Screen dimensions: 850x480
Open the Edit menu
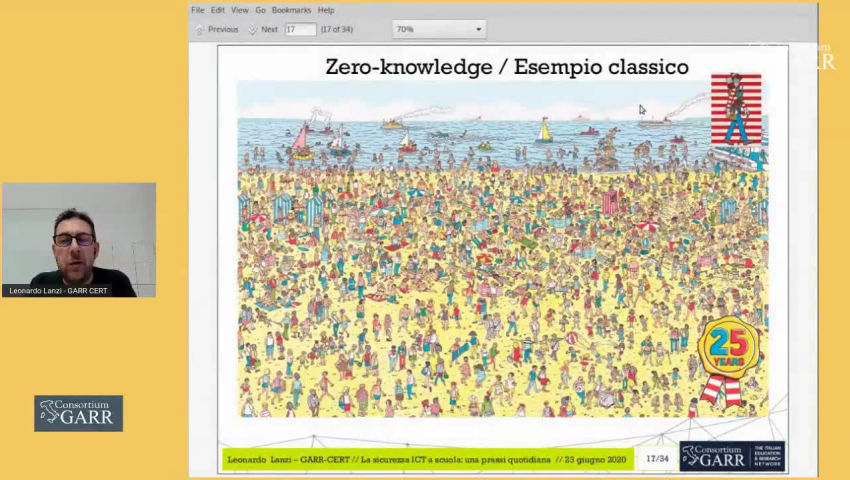click(218, 10)
